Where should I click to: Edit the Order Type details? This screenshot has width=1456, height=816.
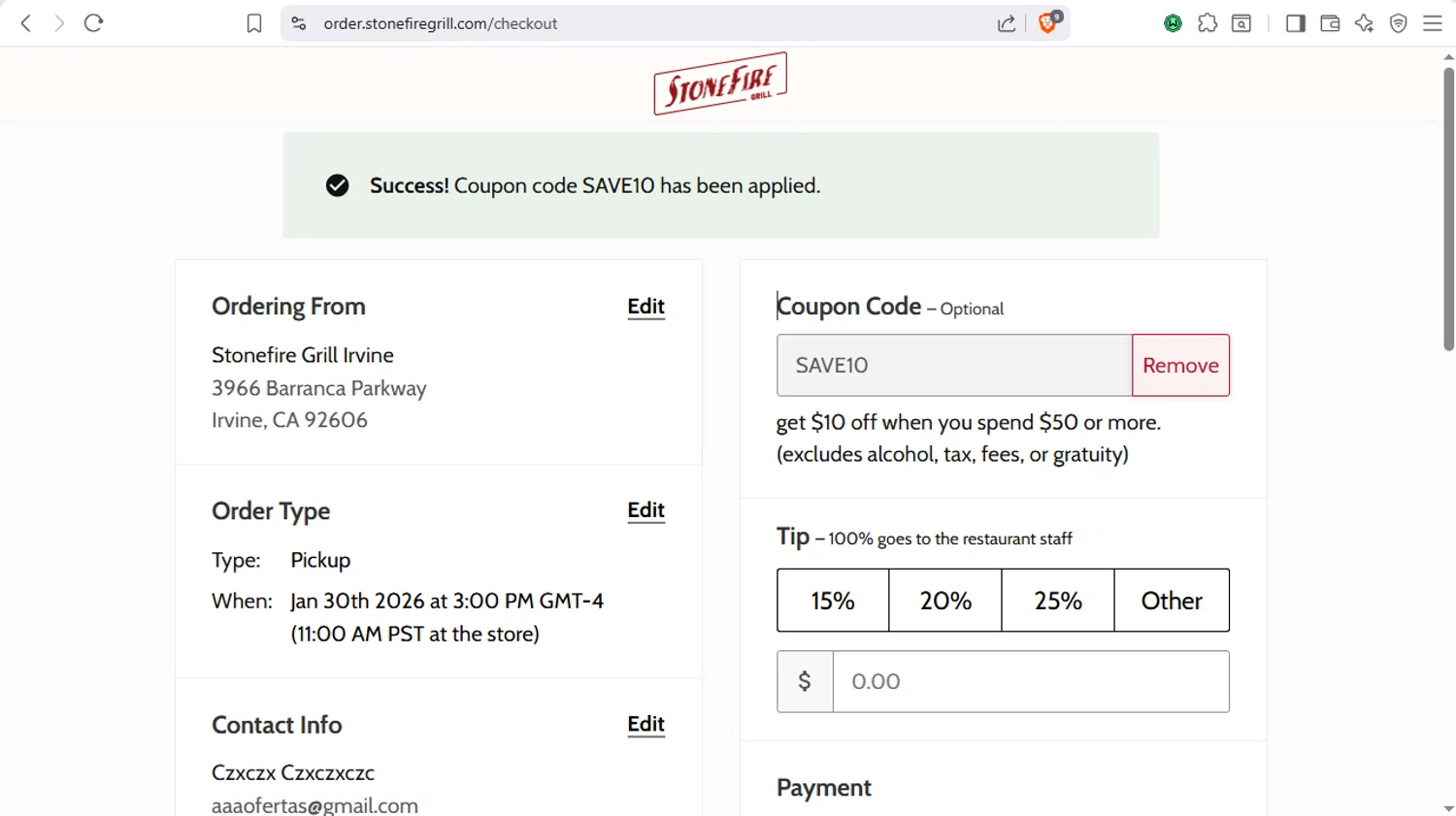[x=645, y=510]
